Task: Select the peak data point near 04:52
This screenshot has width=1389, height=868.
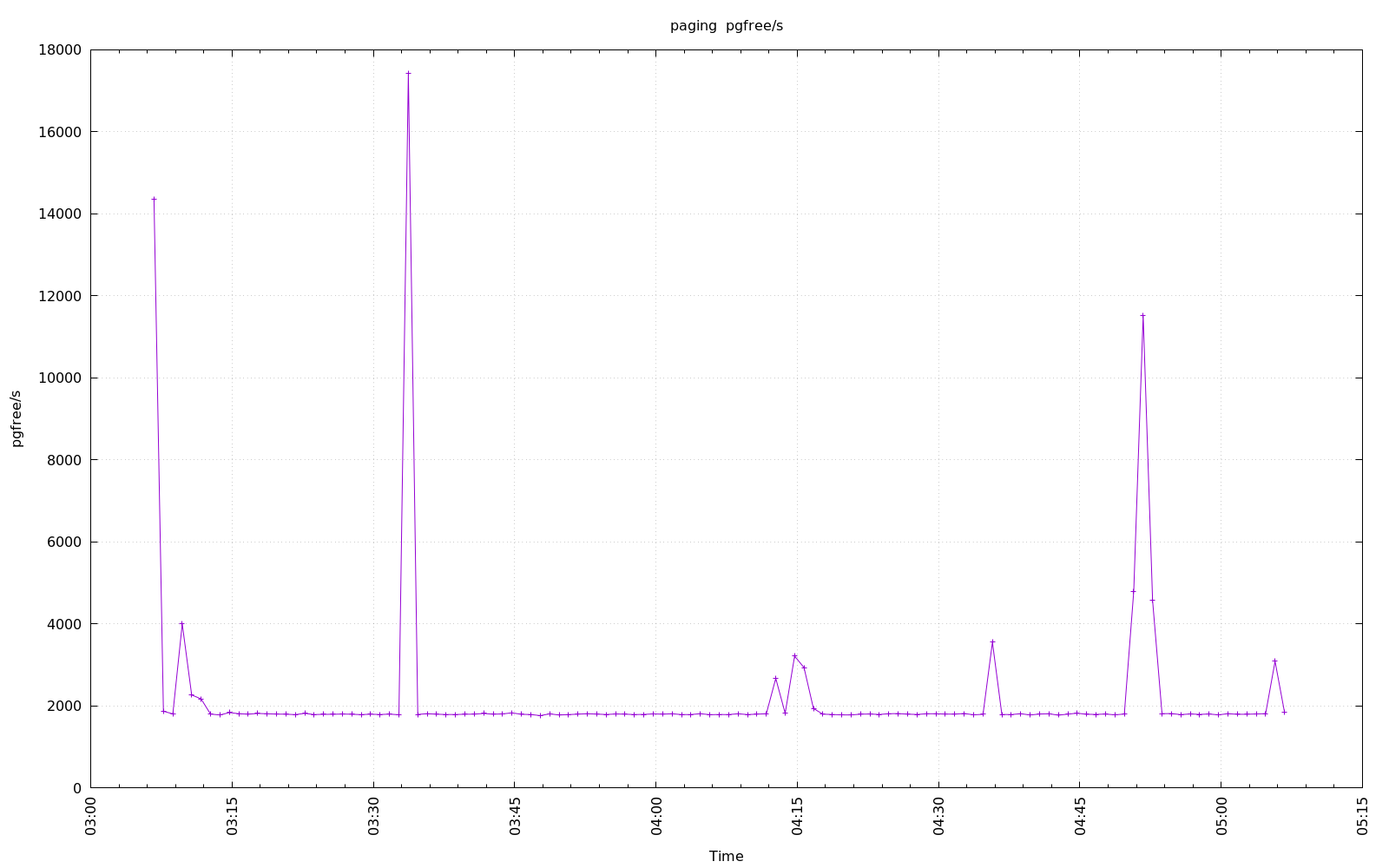Action: click(x=1142, y=315)
